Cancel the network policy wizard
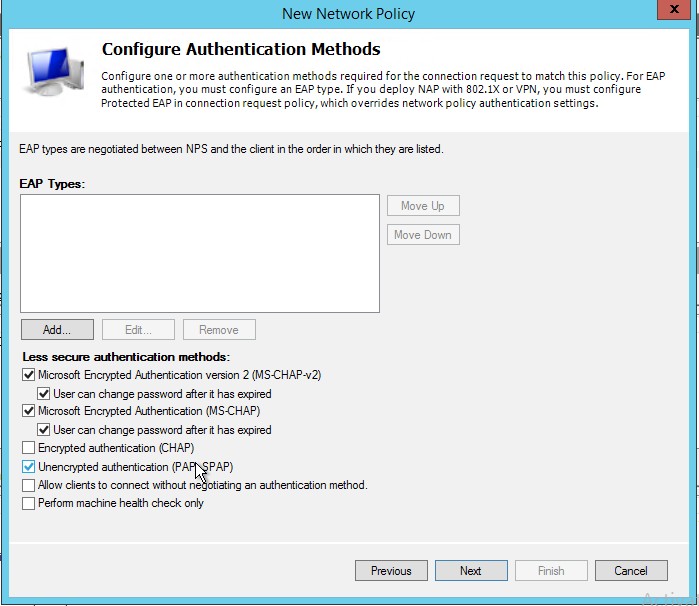The height and width of the screenshot is (606, 699). pyautogui.click(x=631, y=571)
